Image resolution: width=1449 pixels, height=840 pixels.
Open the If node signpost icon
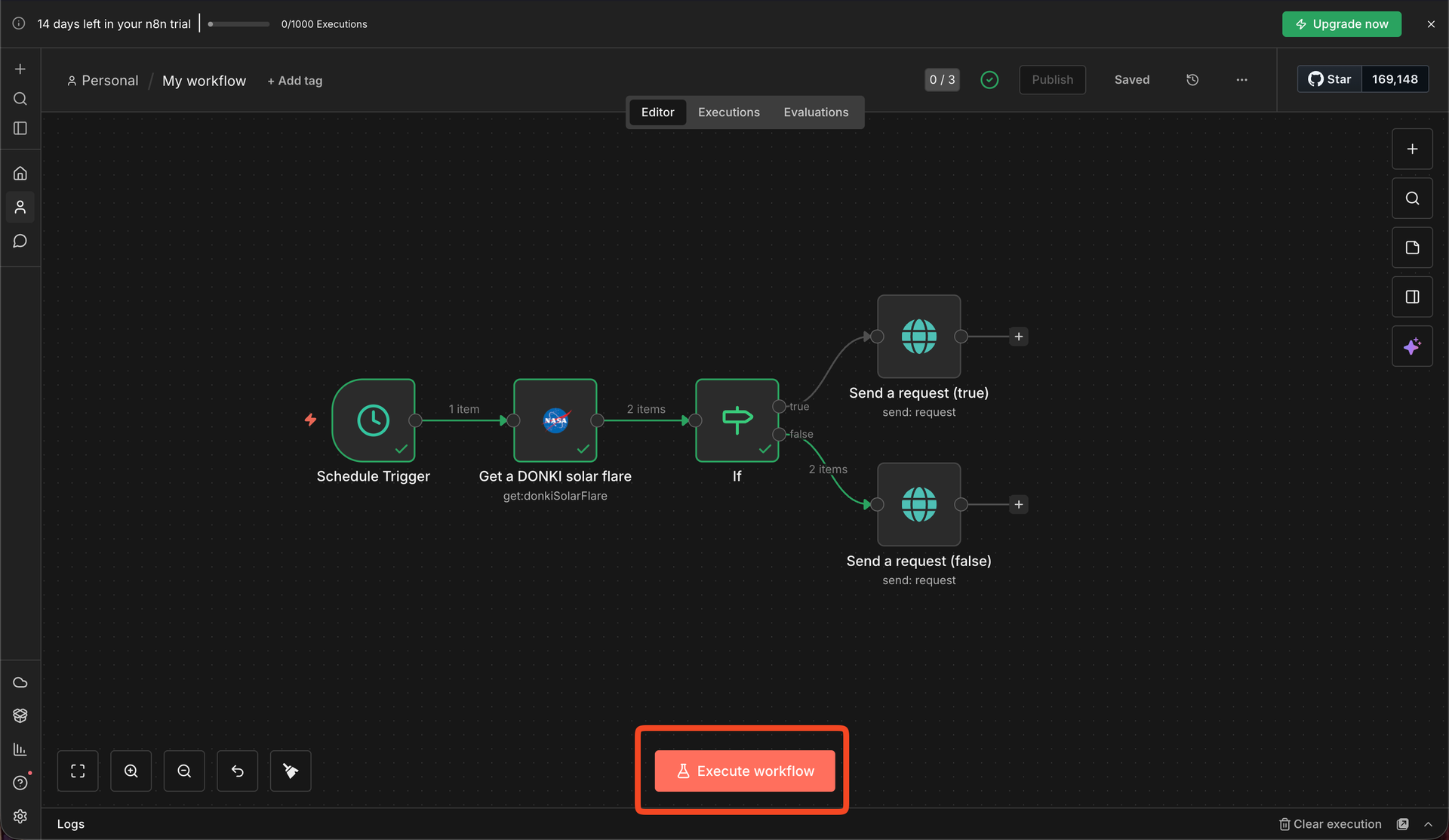click(x=737, y=420)
